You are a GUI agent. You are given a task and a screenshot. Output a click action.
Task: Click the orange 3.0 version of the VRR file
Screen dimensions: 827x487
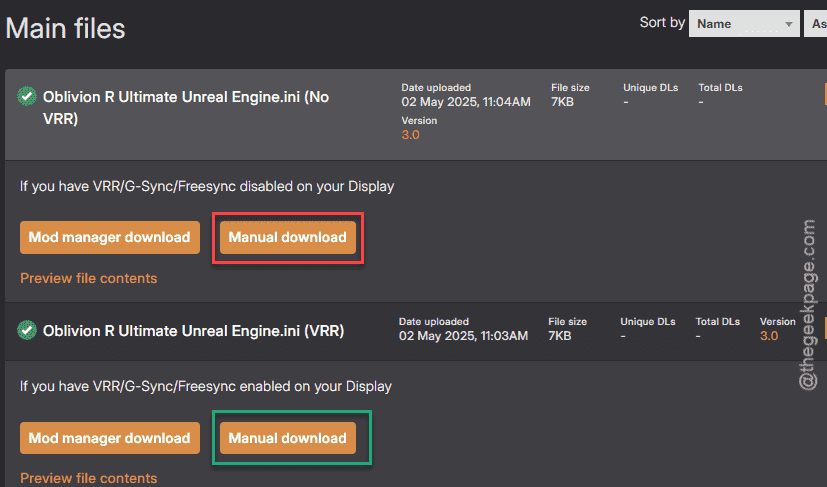coord(769,336)
